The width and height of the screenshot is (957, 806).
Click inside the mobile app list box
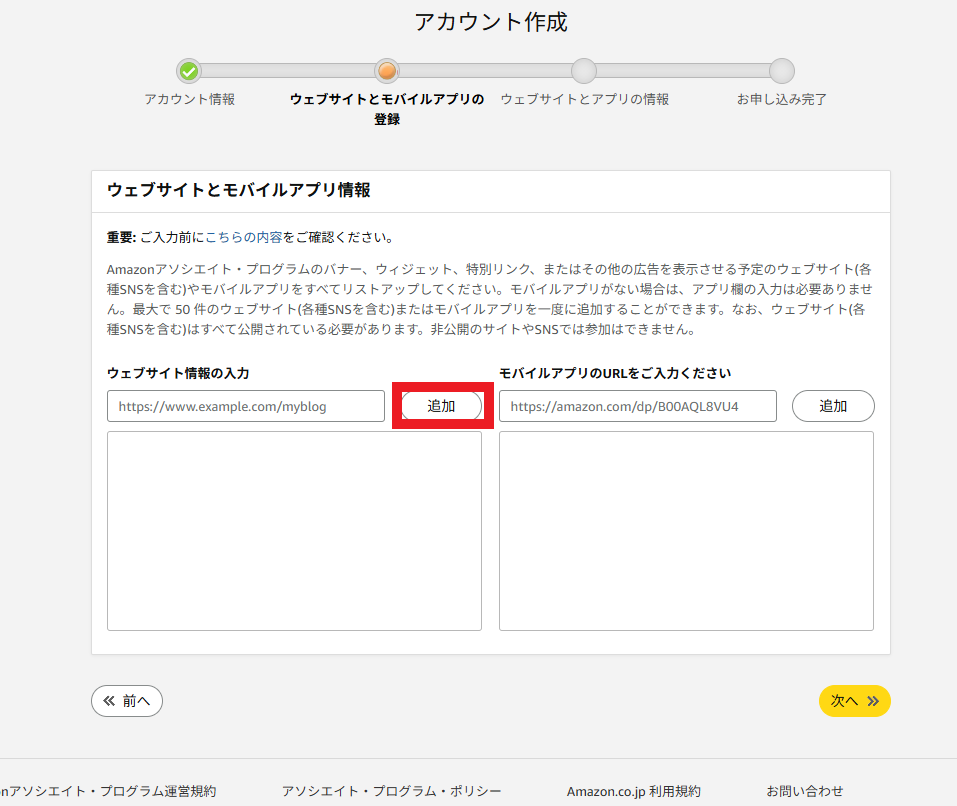pyautogui.click(x=686, y=530)
